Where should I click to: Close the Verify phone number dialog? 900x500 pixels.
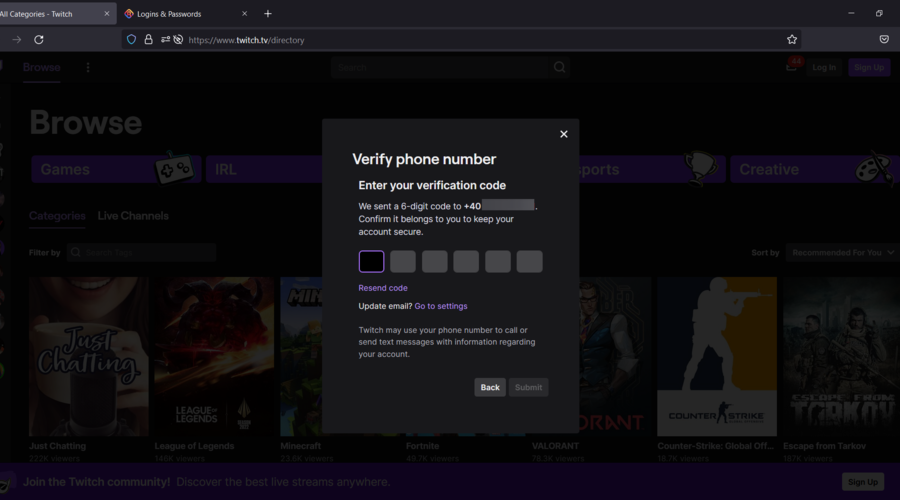click(564, 134)
